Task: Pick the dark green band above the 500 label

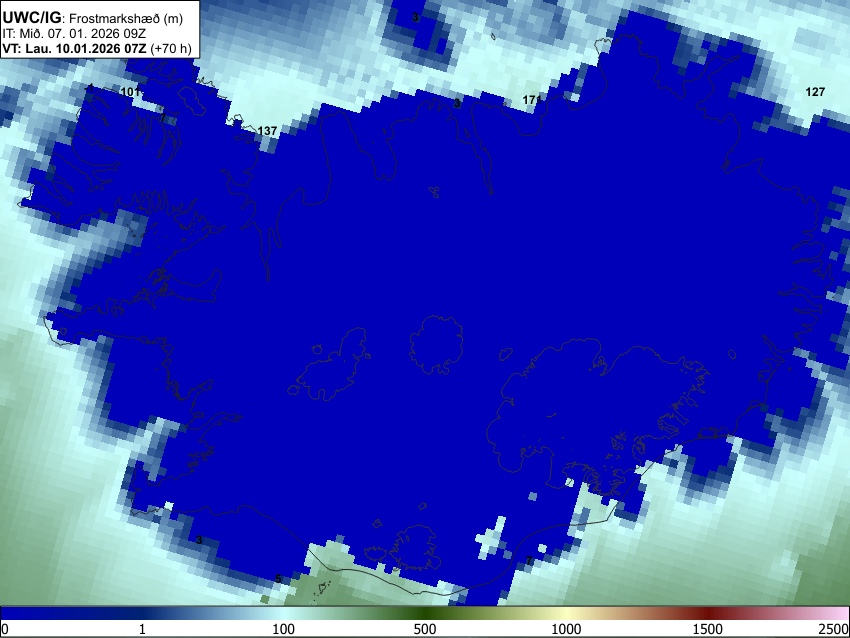Action: (425, 614)
